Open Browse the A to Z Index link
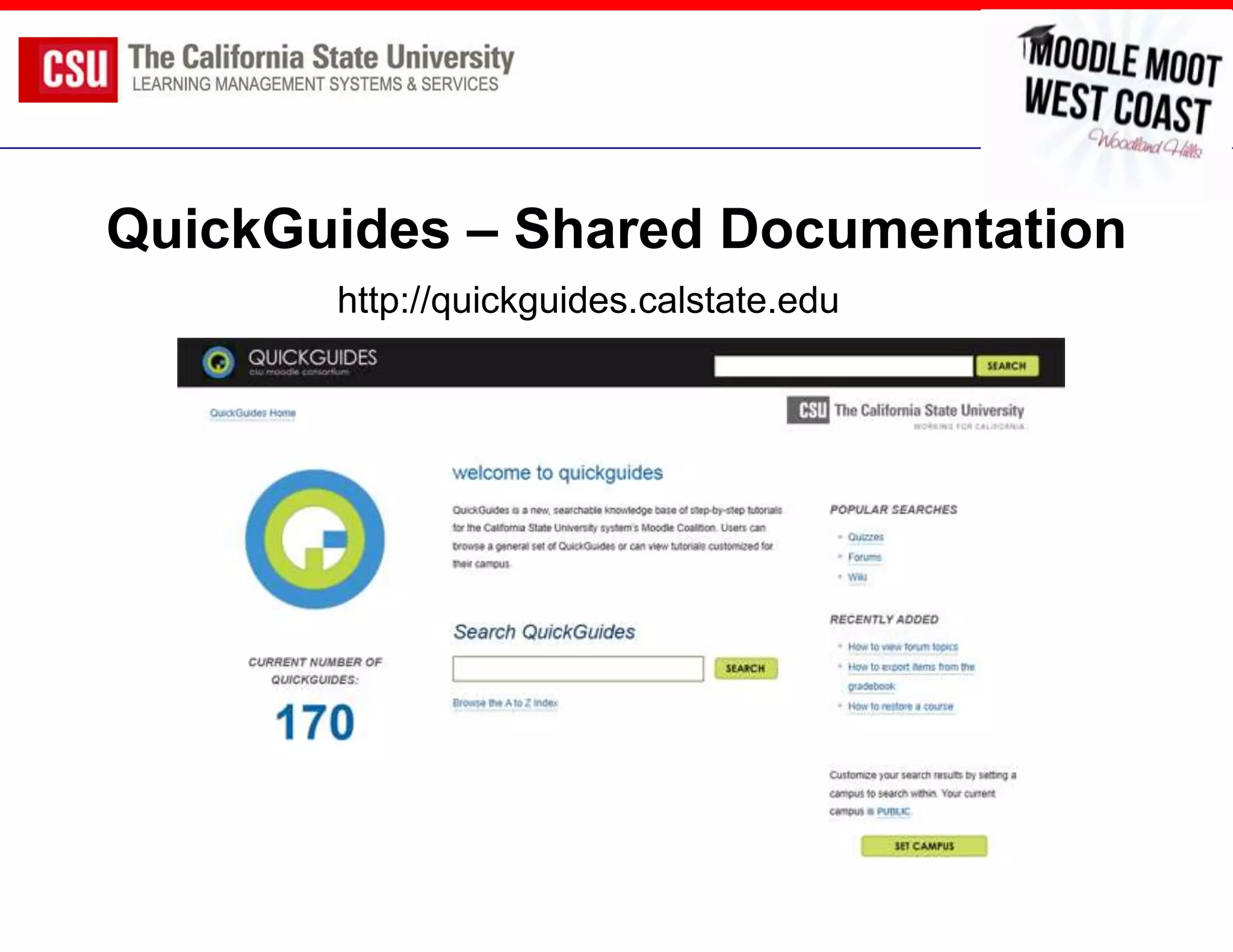Viewport: 1233px width, 952px height. pos(505,703)
